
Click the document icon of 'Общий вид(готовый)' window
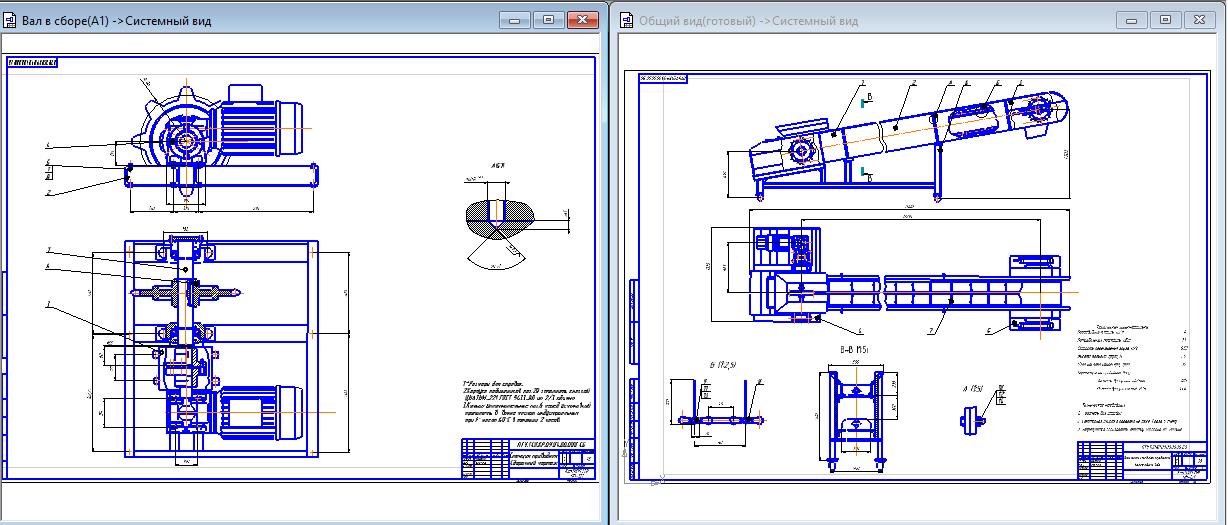(x=627, y=20)
